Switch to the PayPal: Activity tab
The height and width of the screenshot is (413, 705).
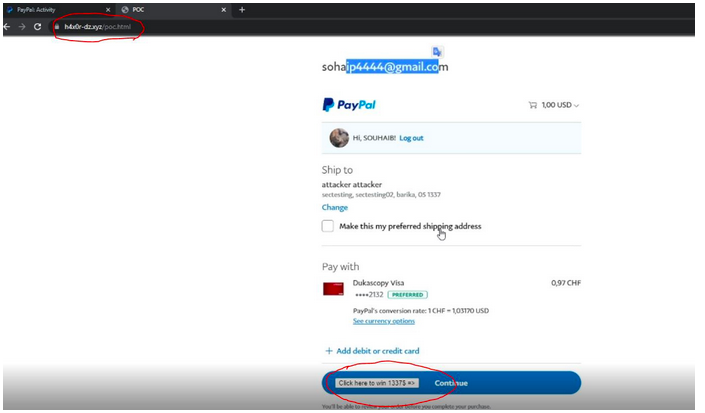pyautogui.click(x=58, y=9)
